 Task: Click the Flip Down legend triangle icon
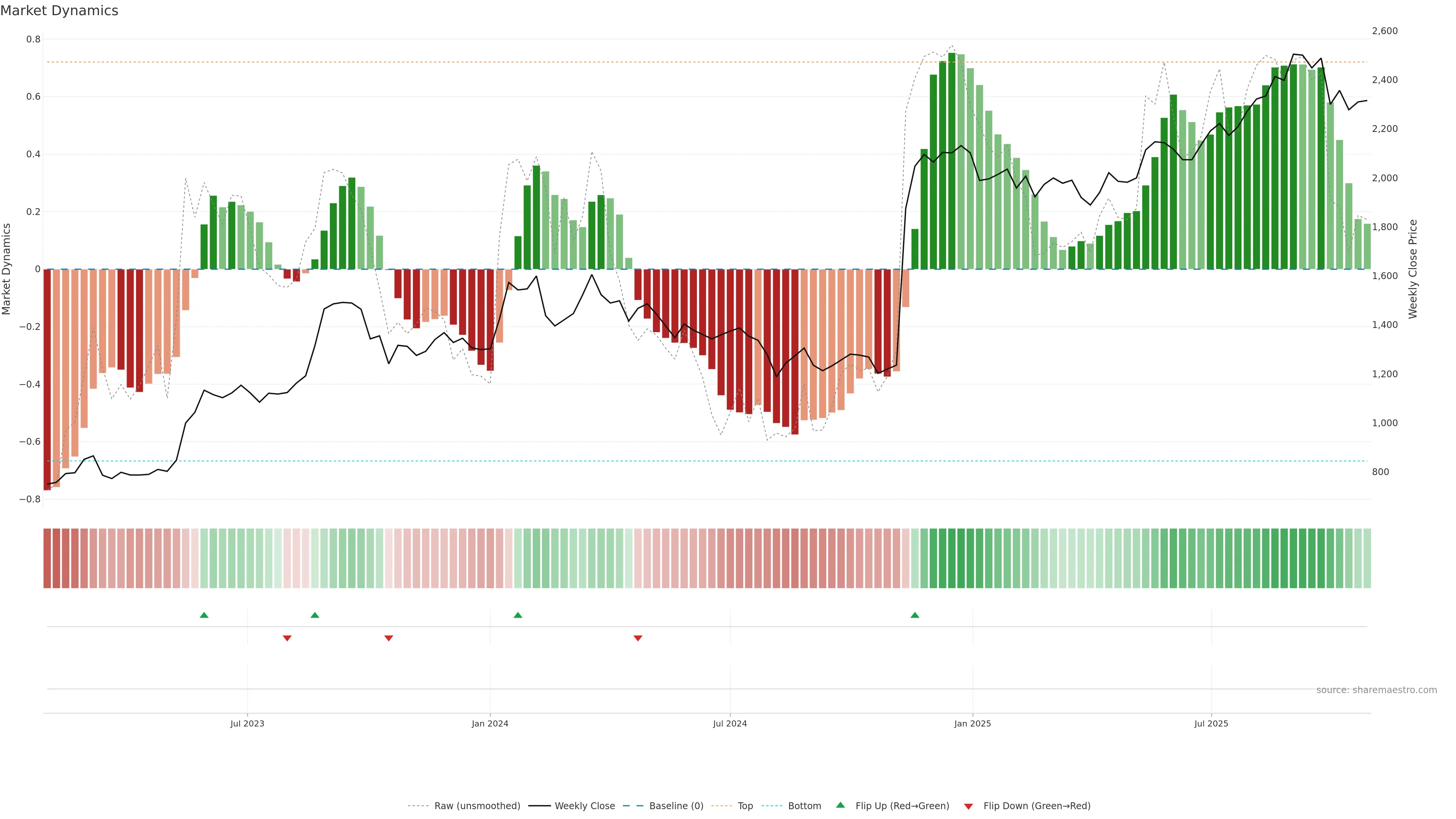[968, 806]
